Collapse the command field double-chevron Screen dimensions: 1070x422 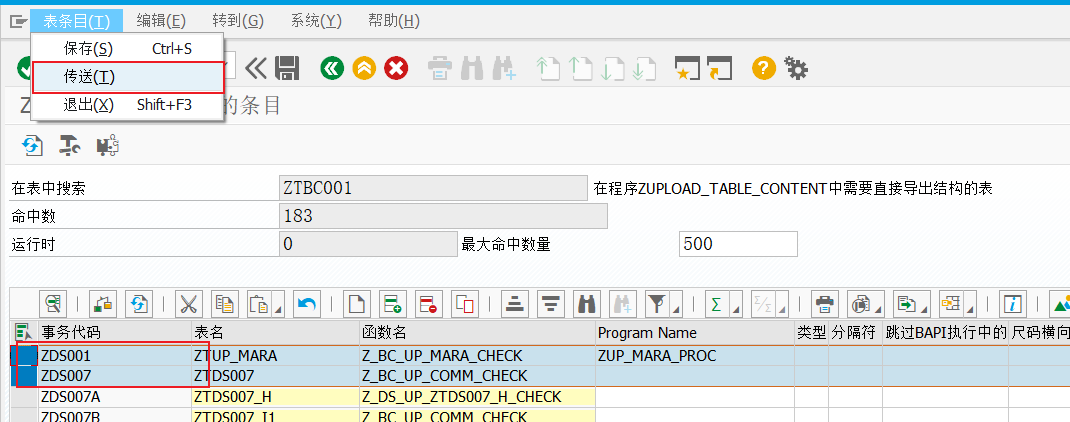click(256, 68)
